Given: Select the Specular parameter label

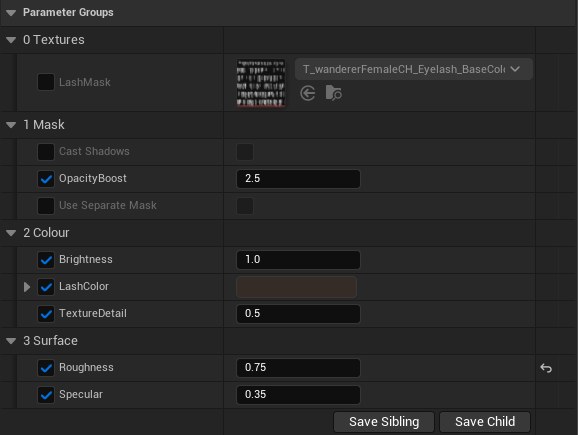Looking at the screenshot, I should pyautogui.click(x=81, y=394).
